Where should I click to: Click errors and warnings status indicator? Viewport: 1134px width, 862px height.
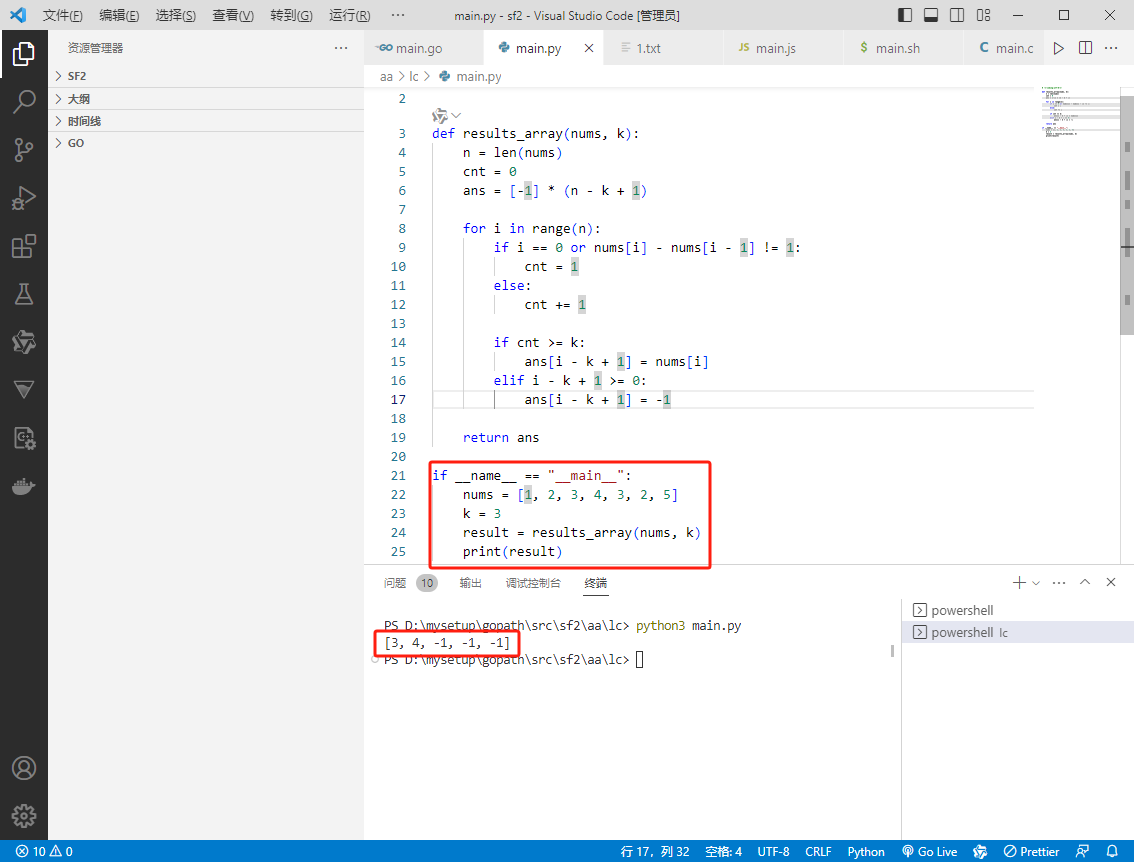pyautogui.click(x=44, y=851)
